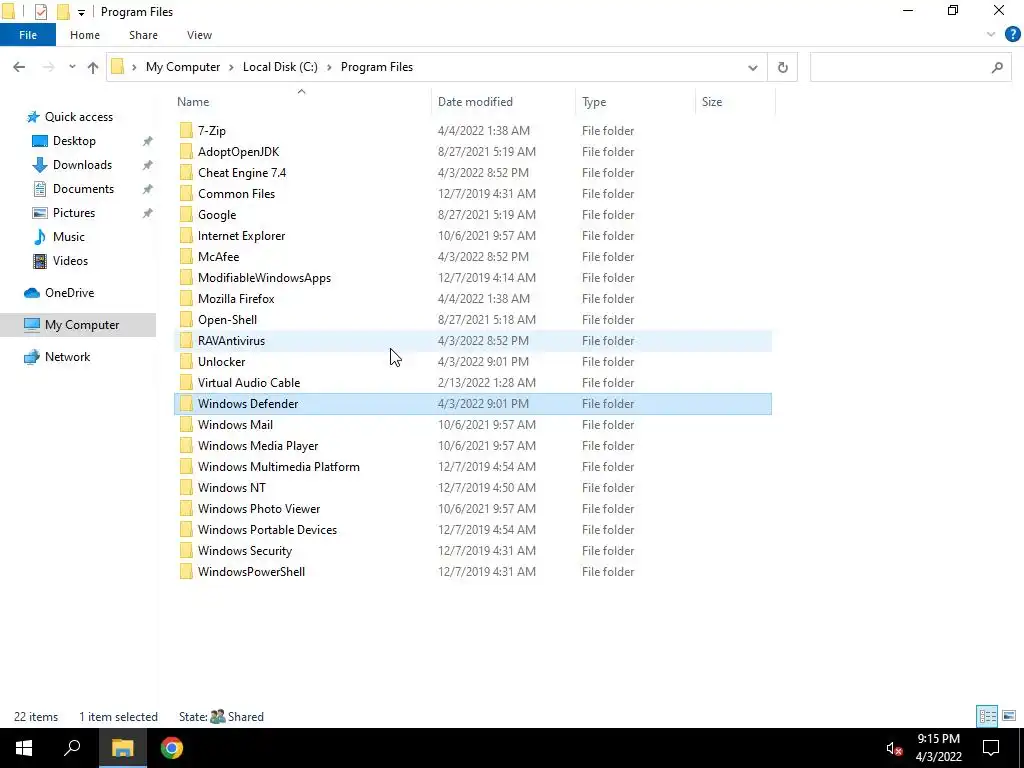Click the Properties quick access toolbar icon
The width and height of the screenshot is (1024, 768).
click(x=40, y=12)
